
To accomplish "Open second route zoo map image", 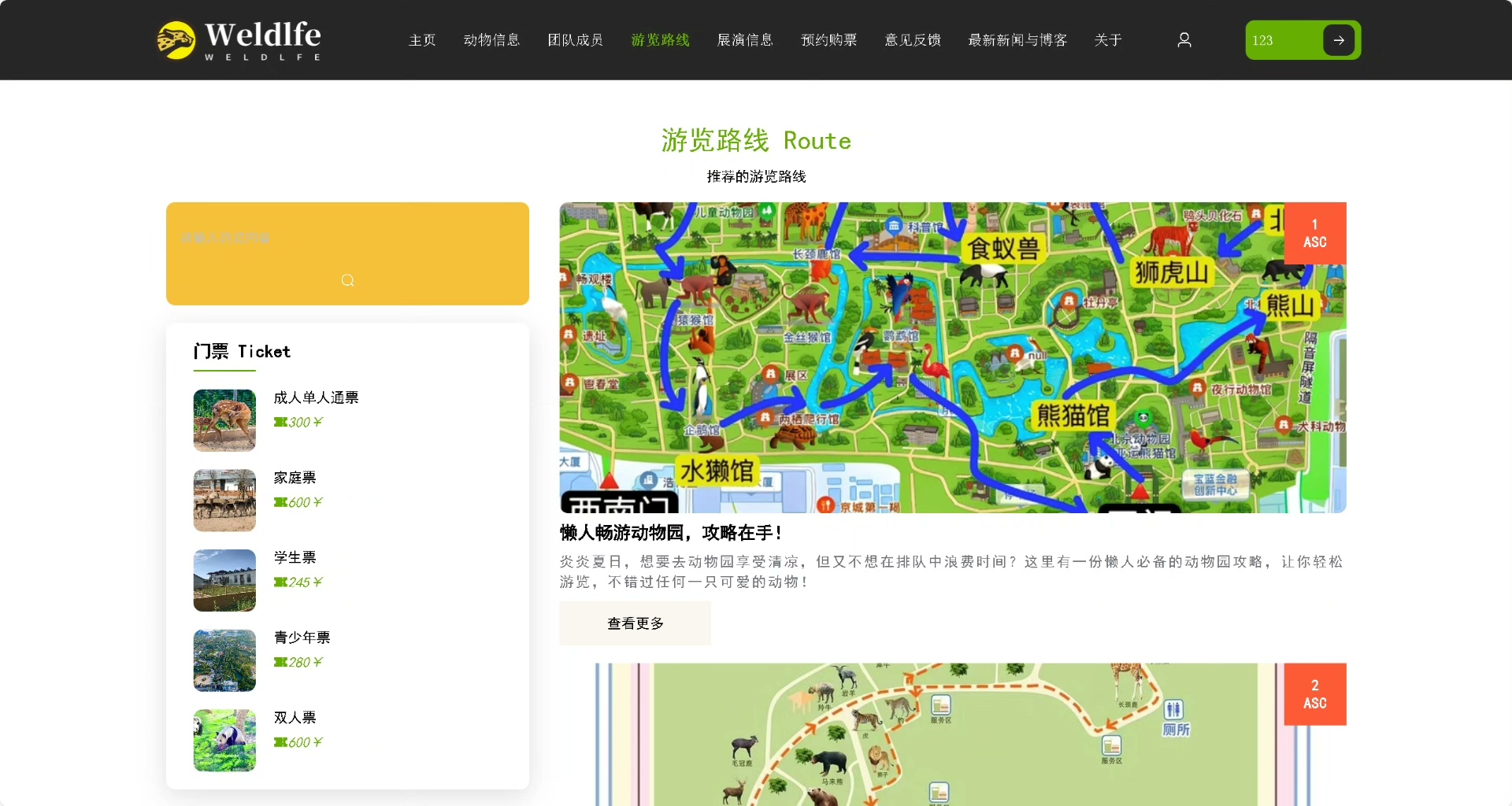I will pos(953,734).
